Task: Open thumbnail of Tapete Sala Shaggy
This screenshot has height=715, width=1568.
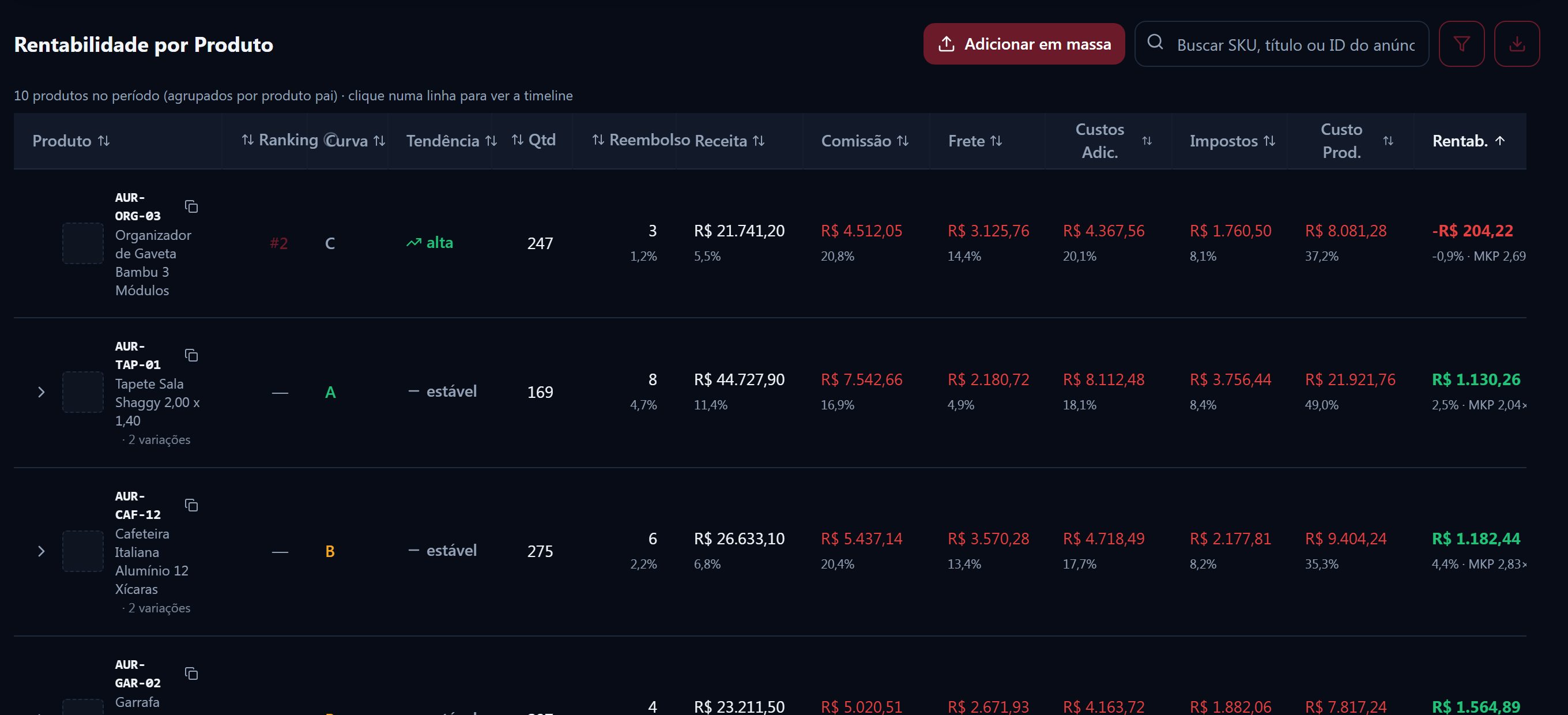Action: (83, 392)
